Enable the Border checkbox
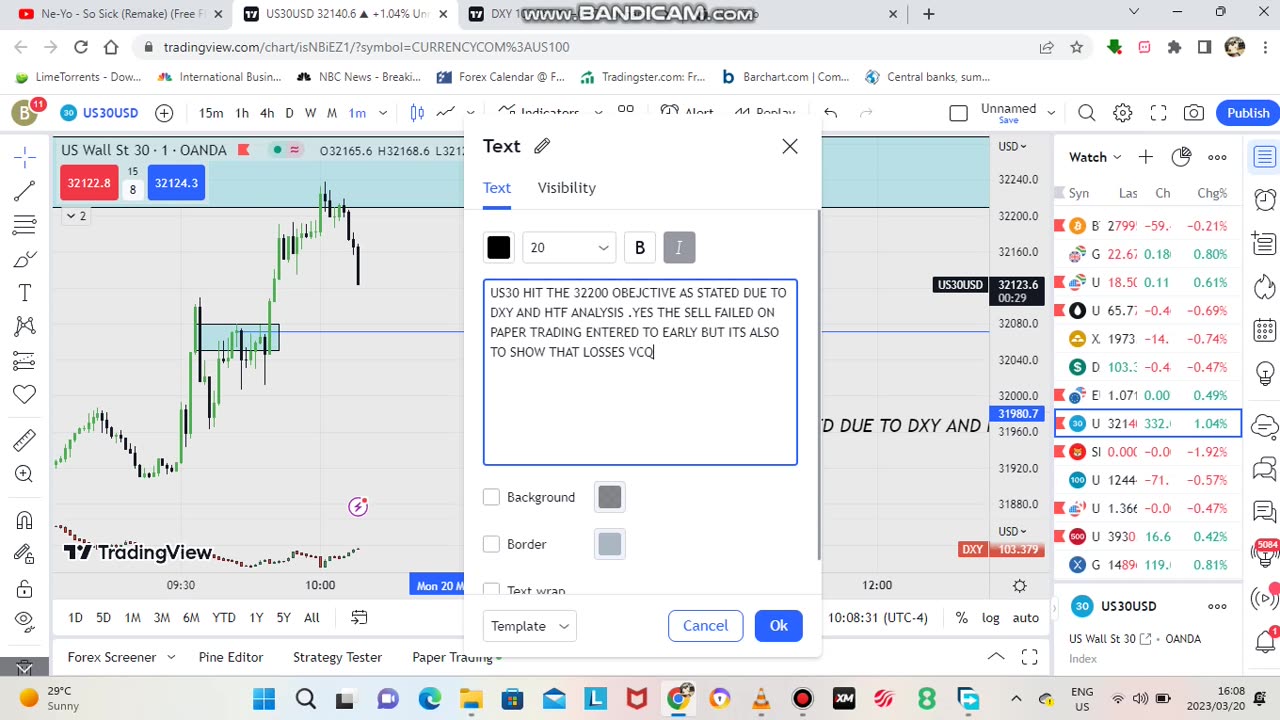The width and height of the screenshot is (1280, 720). coord(491,544)
